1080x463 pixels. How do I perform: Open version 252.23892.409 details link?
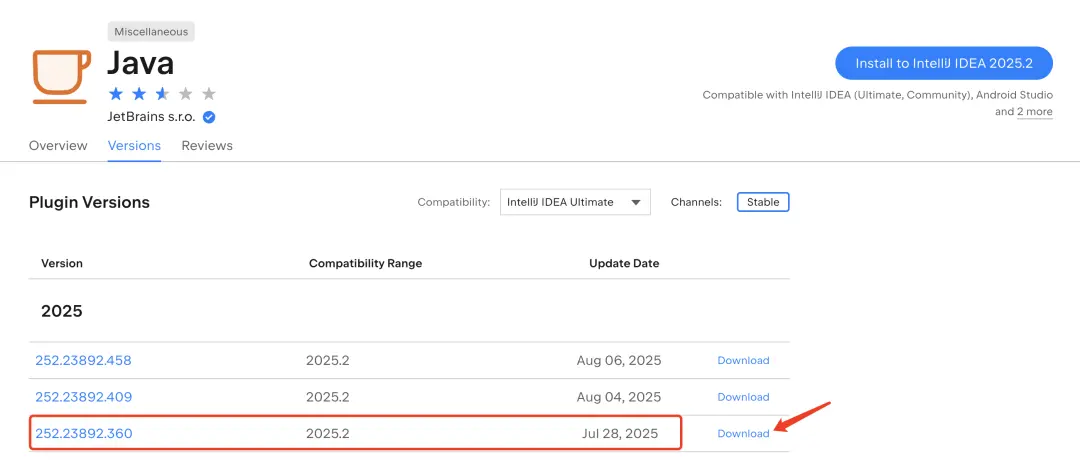click(x=84, y=397)
